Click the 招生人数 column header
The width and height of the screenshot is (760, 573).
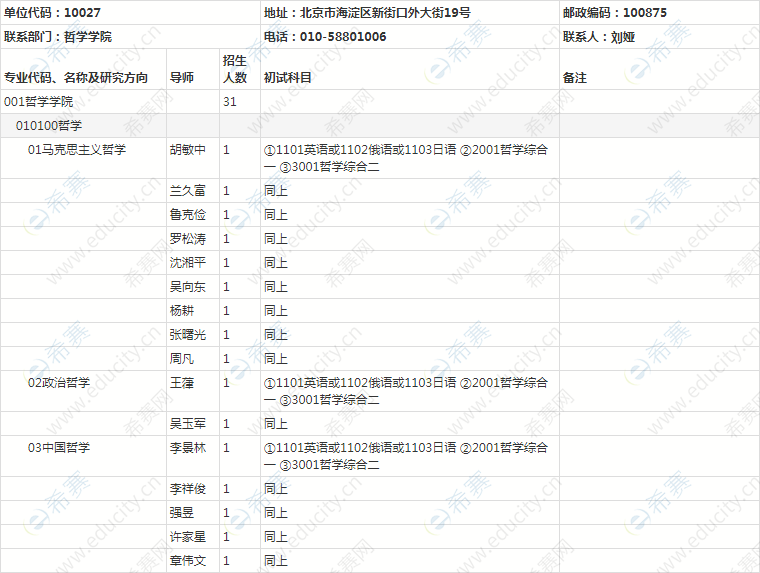(x=234, y=69)
